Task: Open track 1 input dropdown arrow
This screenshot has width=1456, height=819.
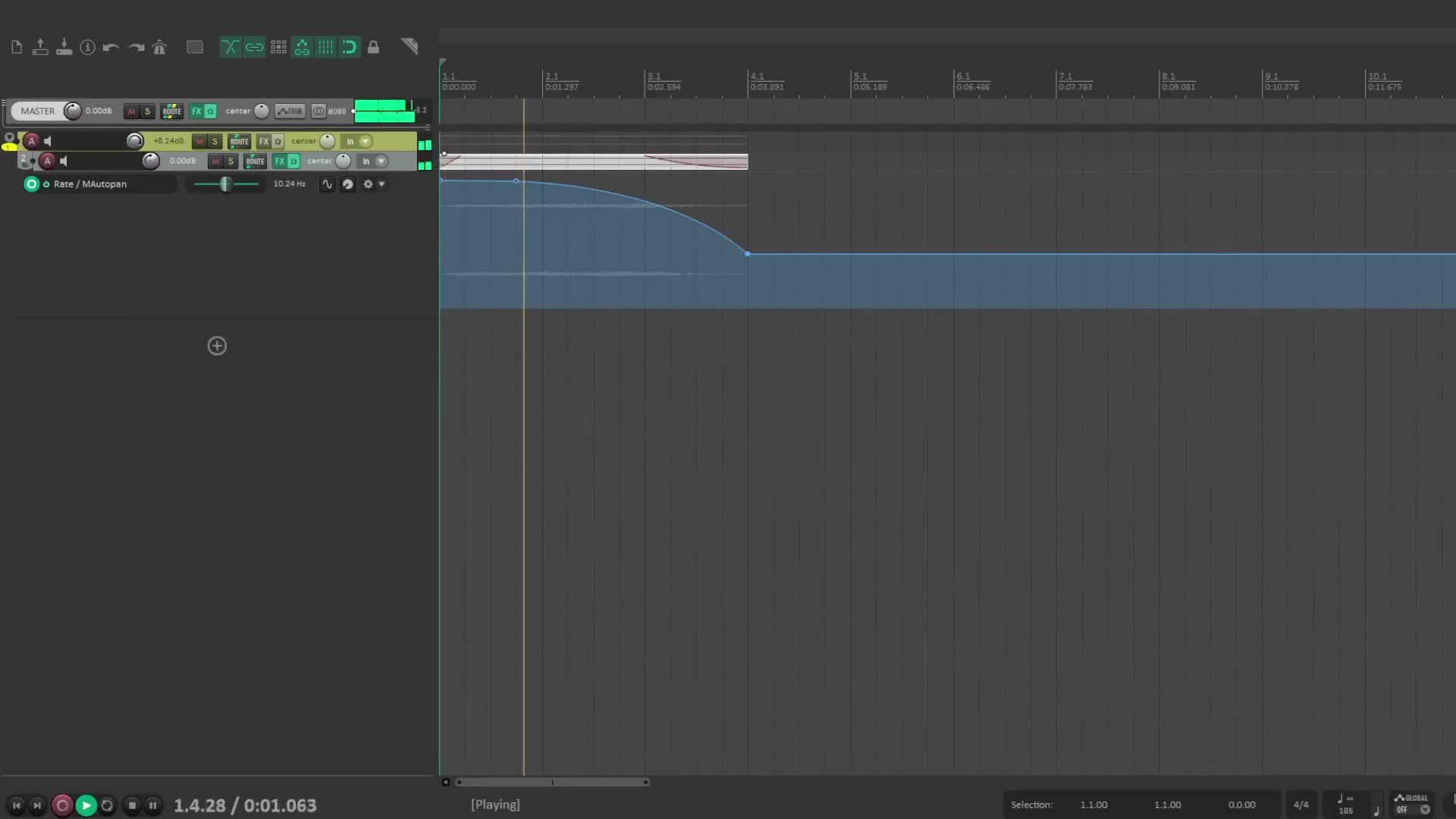Action: pos(366,142)
